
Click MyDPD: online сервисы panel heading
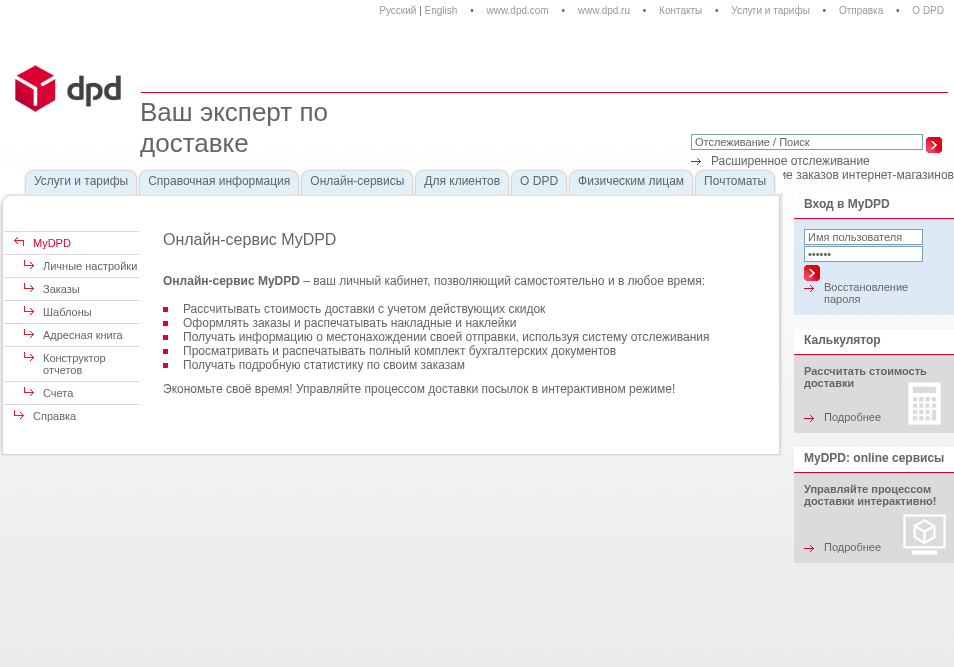874,458
